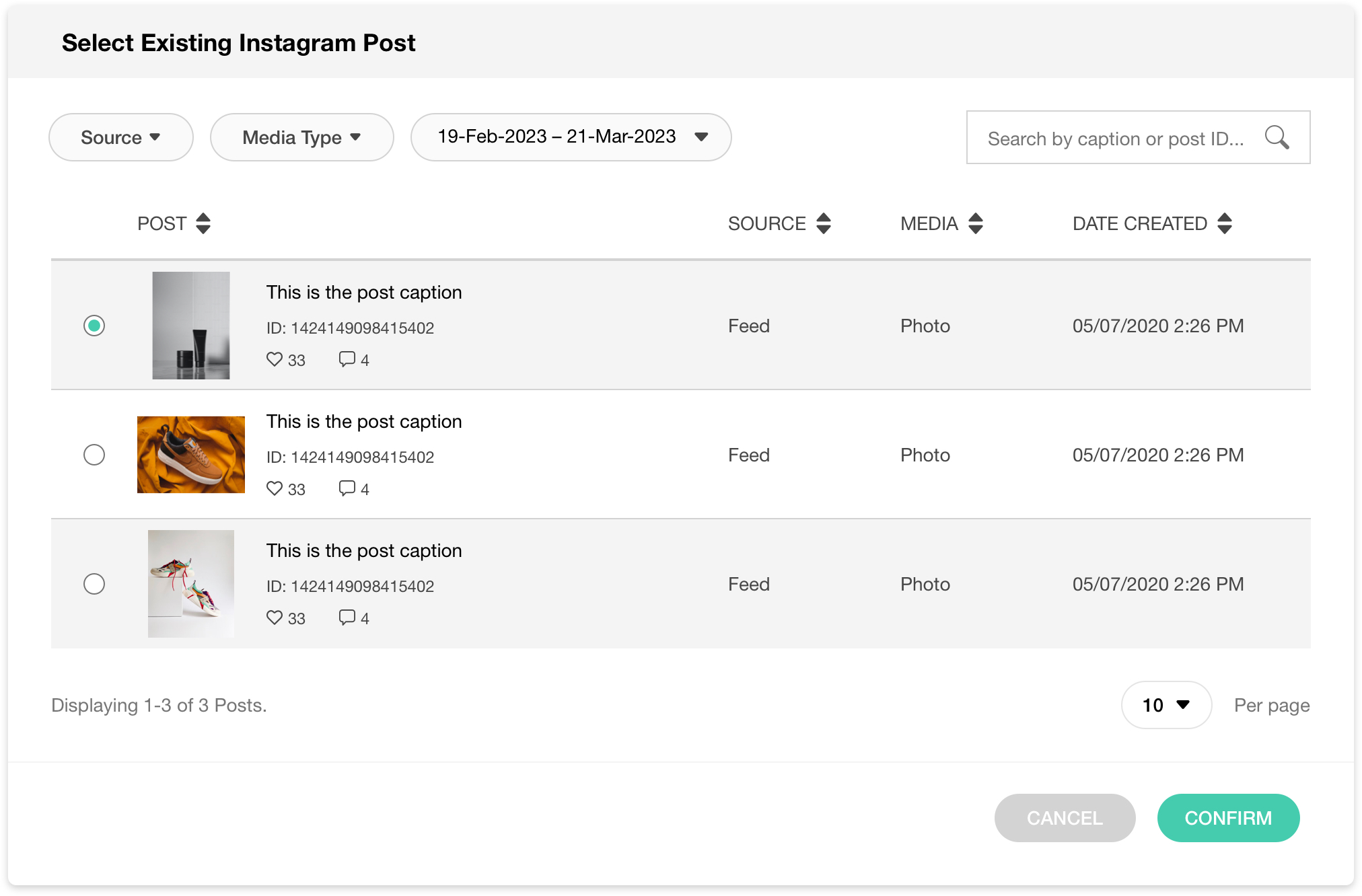Sort by the POST column arrows
The height and width of the screenshot is (896, 1362).
(203, 223)
